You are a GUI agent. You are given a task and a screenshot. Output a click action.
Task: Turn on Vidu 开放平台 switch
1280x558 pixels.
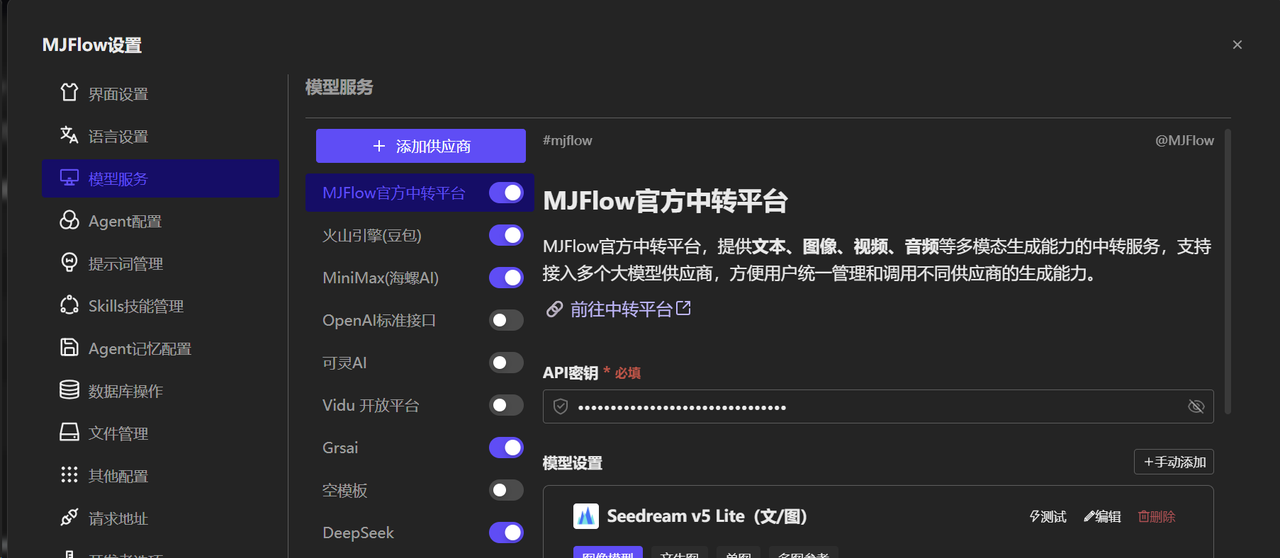click(506, 405)
